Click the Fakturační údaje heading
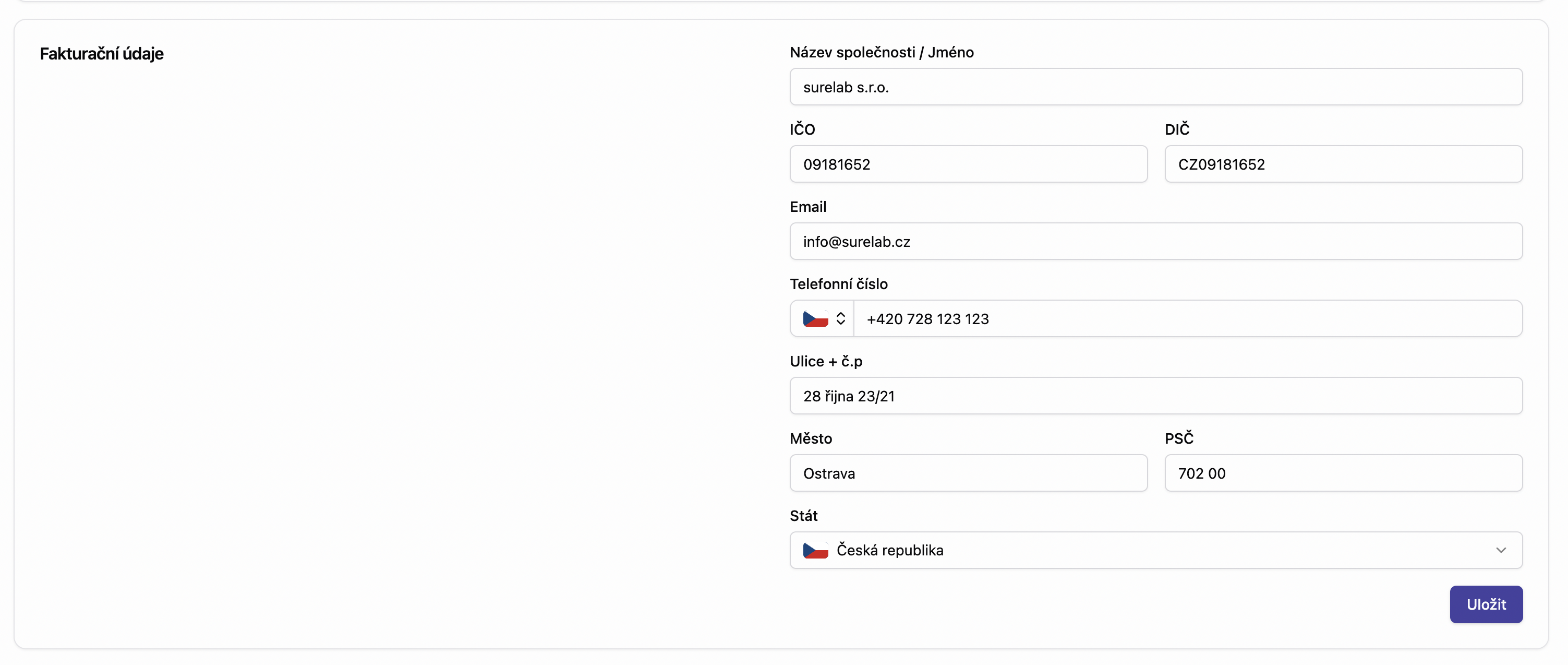 102,54
